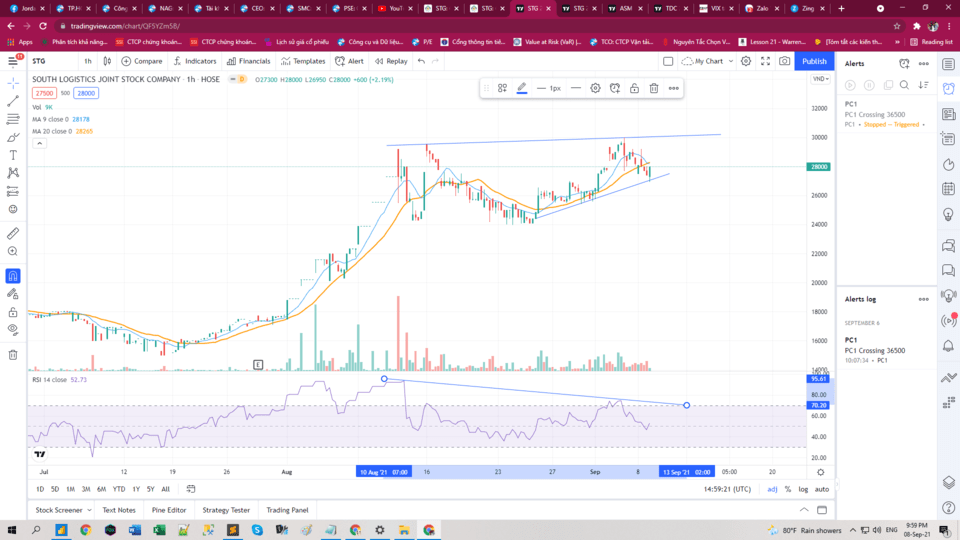The width and height of the screenshot is (960, 540).
Task: Click the blue Publish button
Action: click(x=814, y=61)
